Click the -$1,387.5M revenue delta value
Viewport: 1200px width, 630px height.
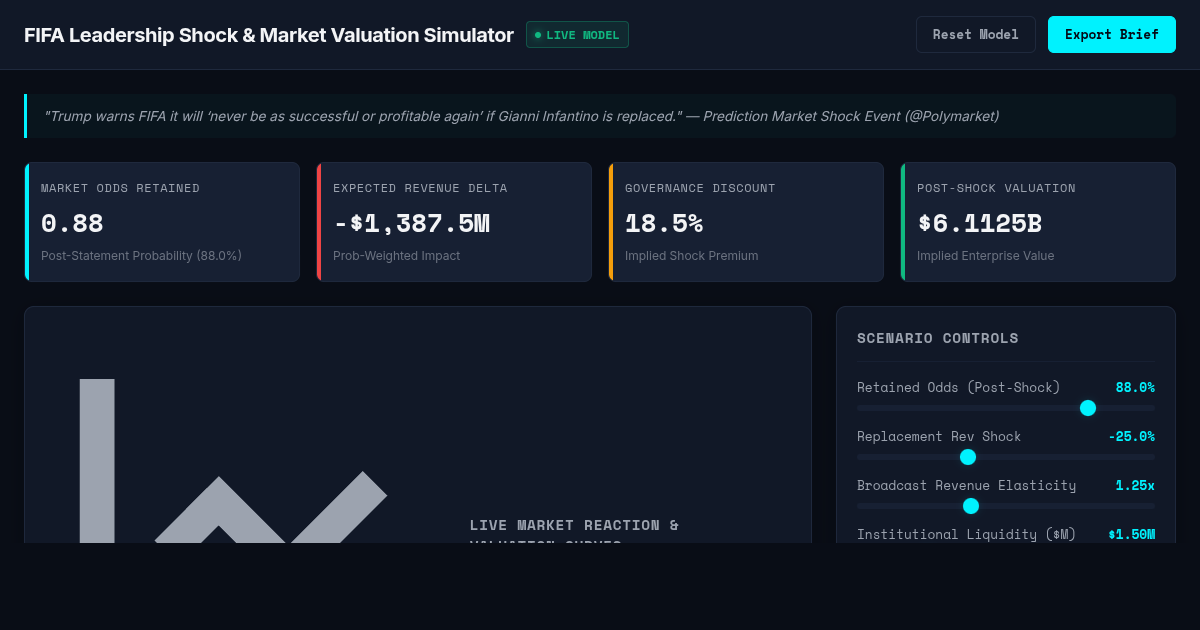pos(411,223)
